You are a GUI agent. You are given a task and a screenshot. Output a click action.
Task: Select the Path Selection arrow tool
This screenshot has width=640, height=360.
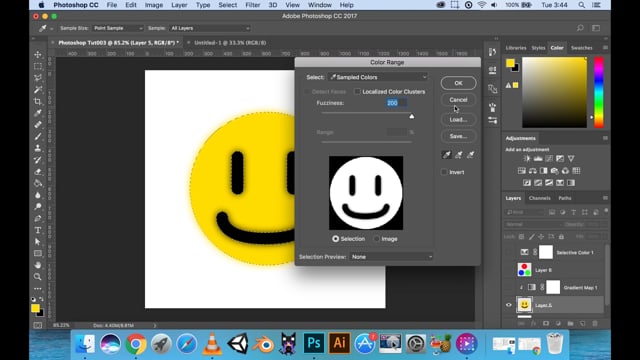[38, 242]
